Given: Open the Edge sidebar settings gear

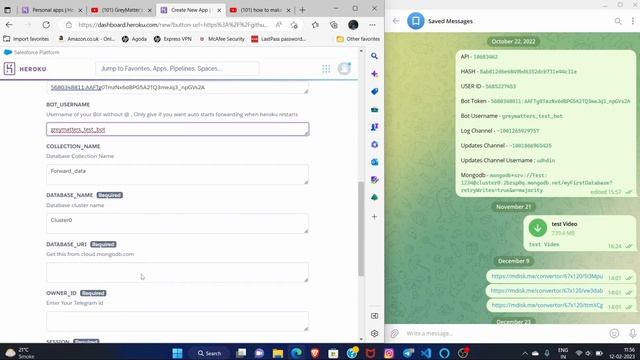Looking at the screenshot, I should click(374, 333).
